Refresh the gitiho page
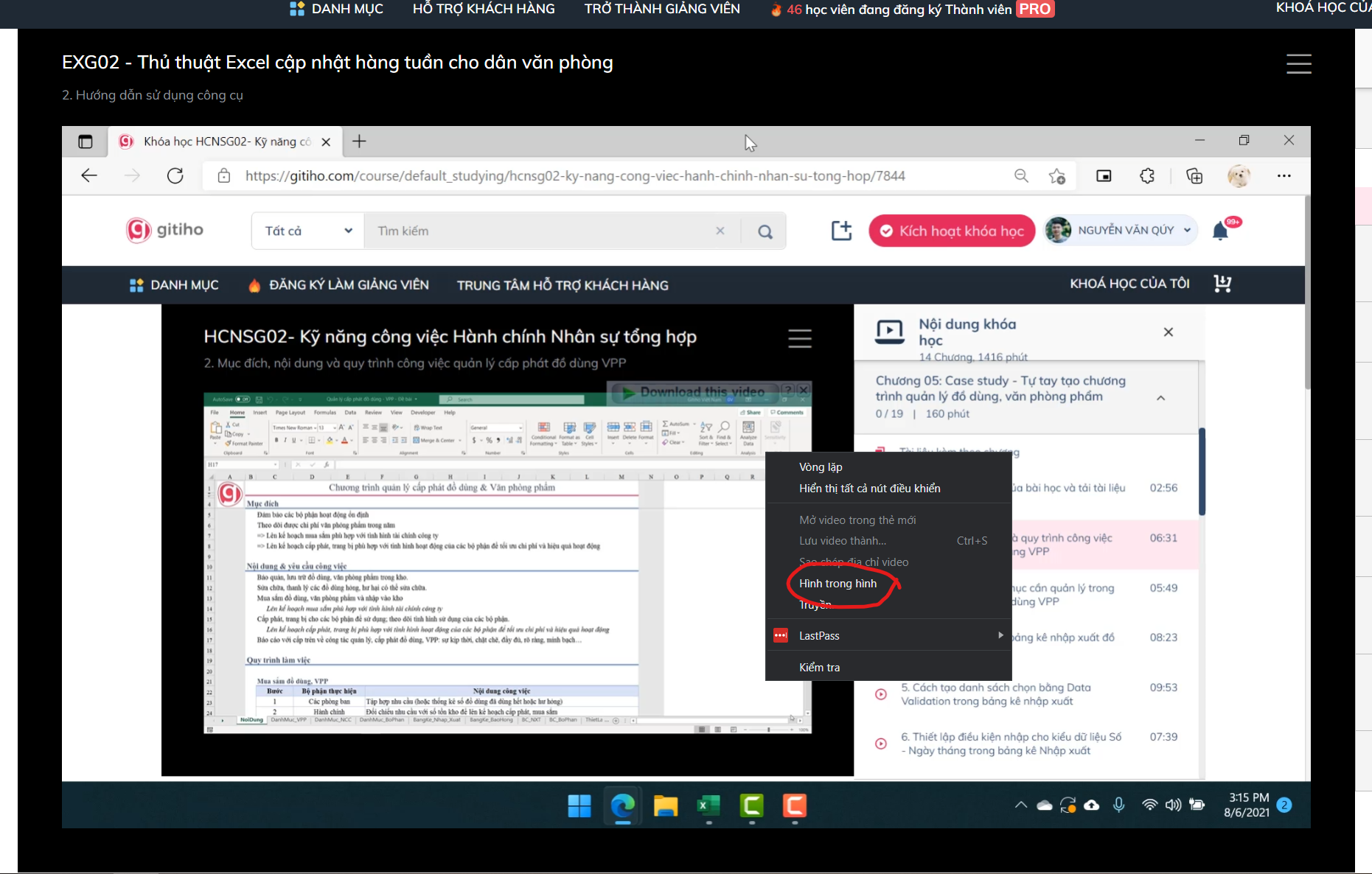The height and width of the screenshot is (874, 1372). point(175,175)
